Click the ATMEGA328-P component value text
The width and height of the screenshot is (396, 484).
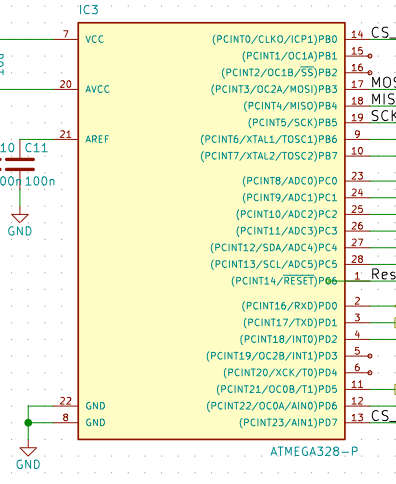click(x=314, y=452)
